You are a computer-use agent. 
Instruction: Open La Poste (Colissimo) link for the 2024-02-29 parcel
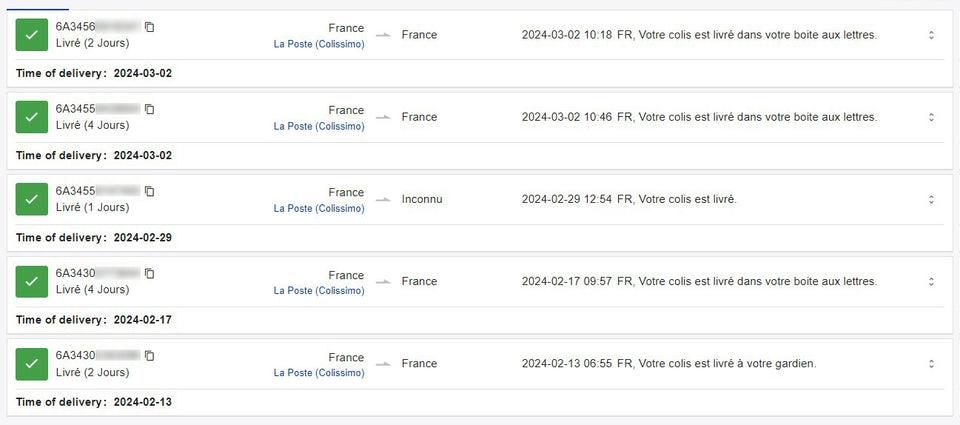319,209
